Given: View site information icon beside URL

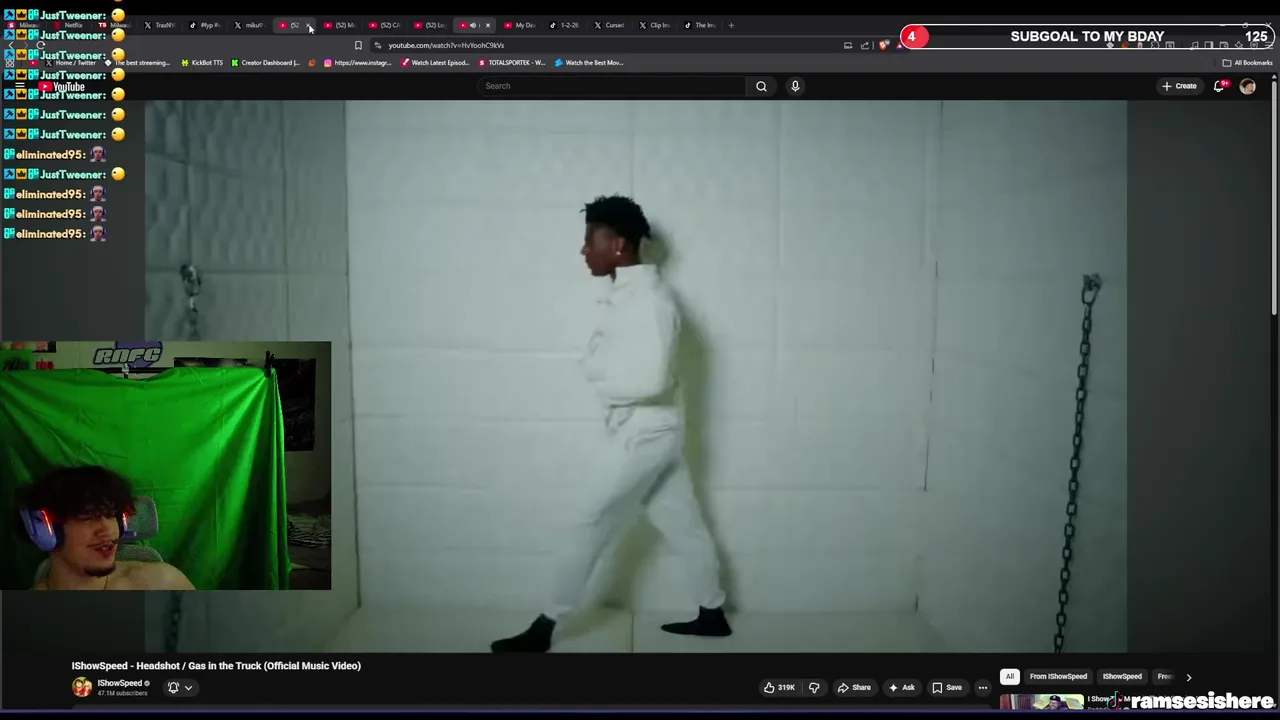Looking at the screenshot, I should (x=377, y=45).
